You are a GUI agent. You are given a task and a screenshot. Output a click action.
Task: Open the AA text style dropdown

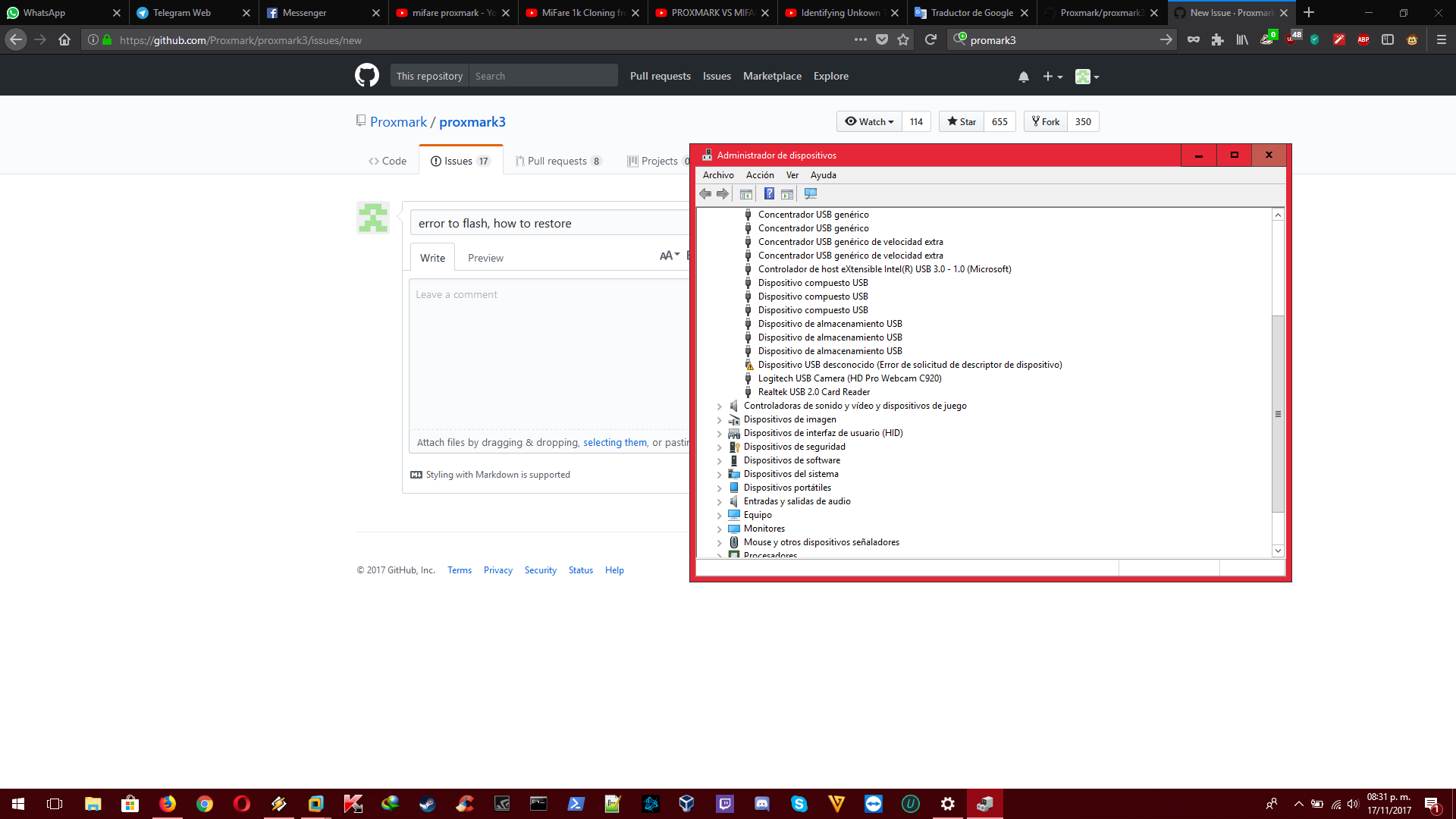(668, 256)
